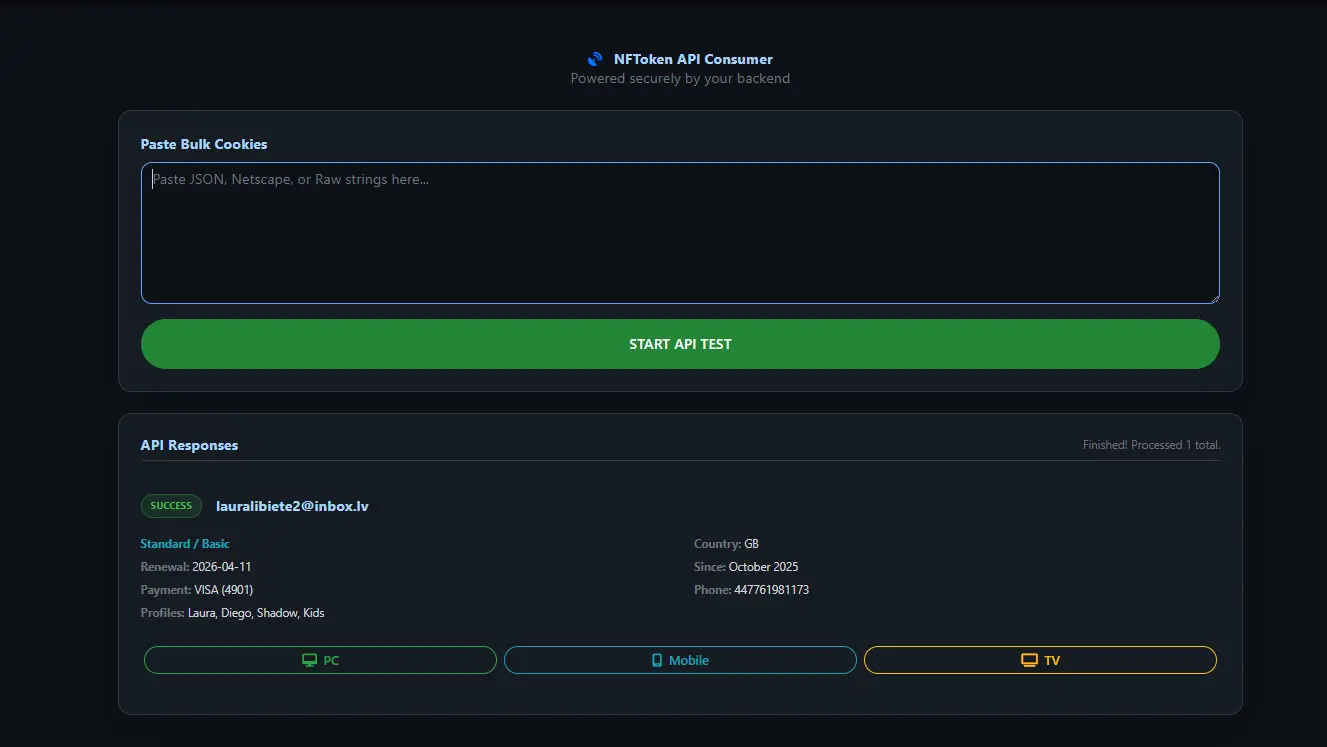Click the Phone number 447761981173

tap(772, 590)
